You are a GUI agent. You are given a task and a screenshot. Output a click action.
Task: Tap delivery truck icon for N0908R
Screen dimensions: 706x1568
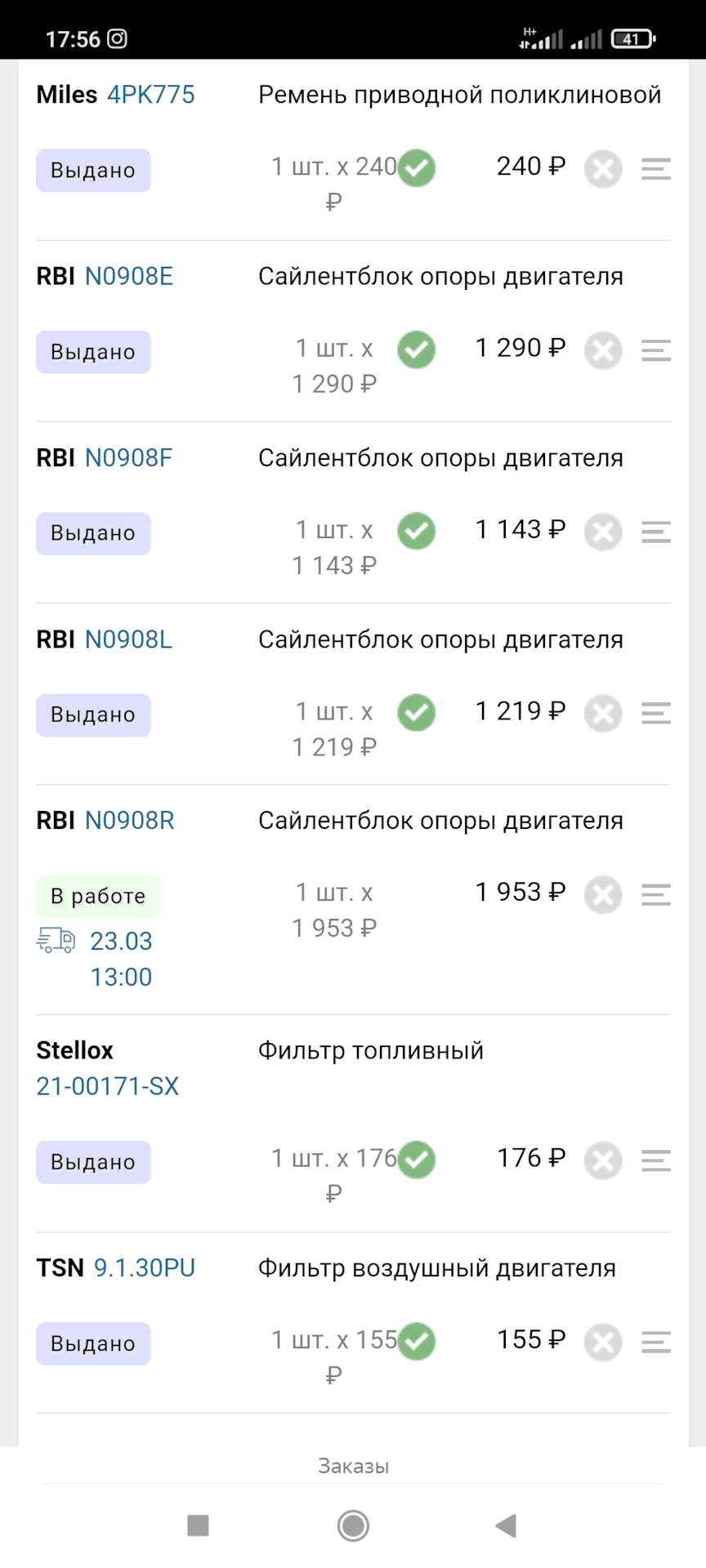click(x=56, y=941)
